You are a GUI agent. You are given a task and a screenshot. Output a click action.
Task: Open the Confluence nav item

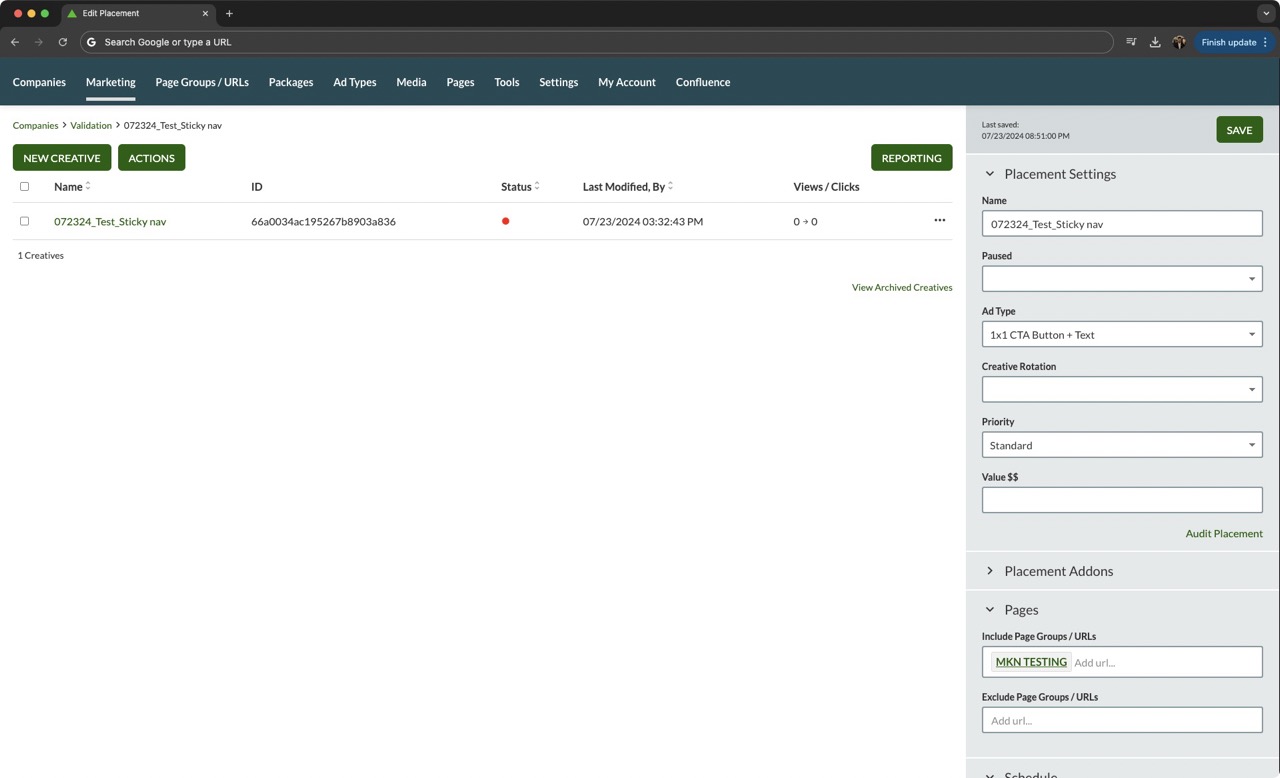703,82
